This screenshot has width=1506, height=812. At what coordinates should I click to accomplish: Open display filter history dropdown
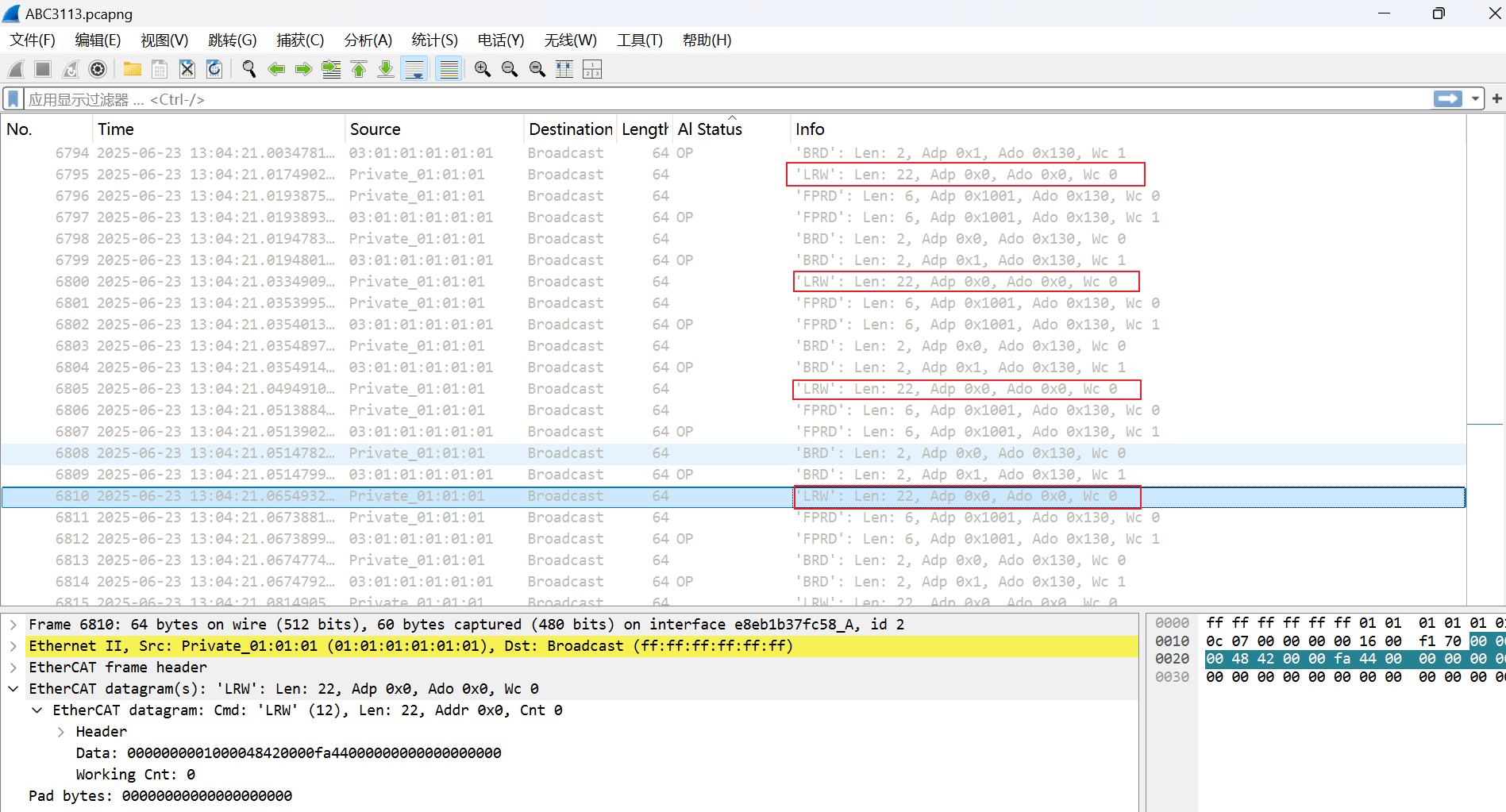tap(1475, 99)
